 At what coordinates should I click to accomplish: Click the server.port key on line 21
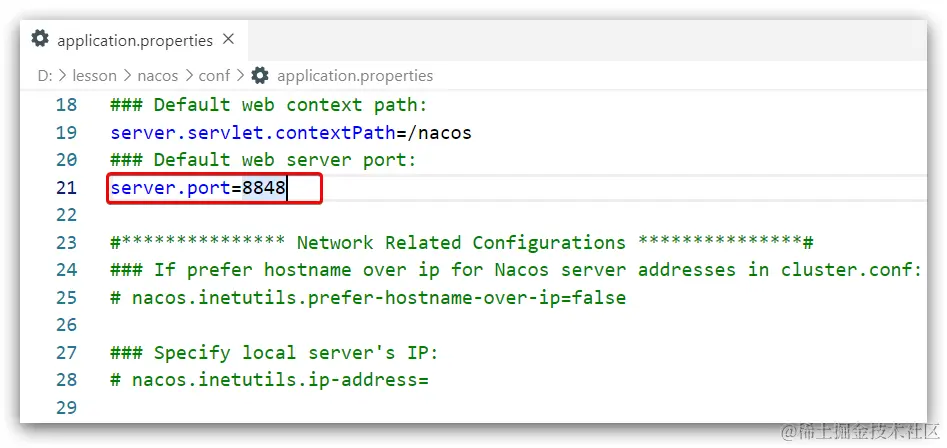(x=170, y=188)
